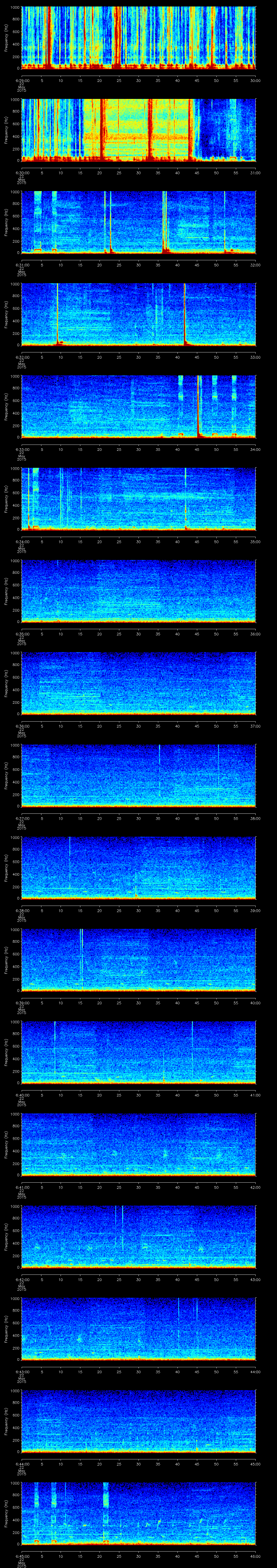Click the 36:00 end time label
This screenshot has height=1568, width=277.
coord(256,634)
